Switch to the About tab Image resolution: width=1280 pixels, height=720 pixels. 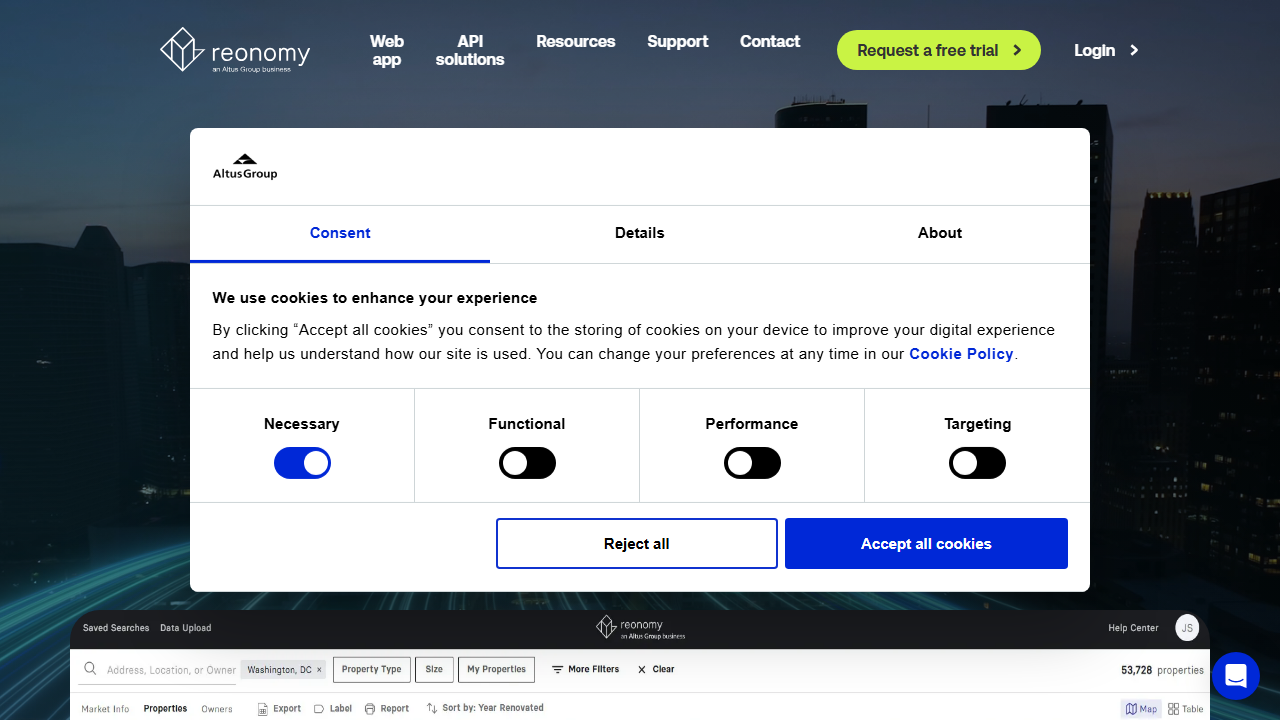point(940,234)
